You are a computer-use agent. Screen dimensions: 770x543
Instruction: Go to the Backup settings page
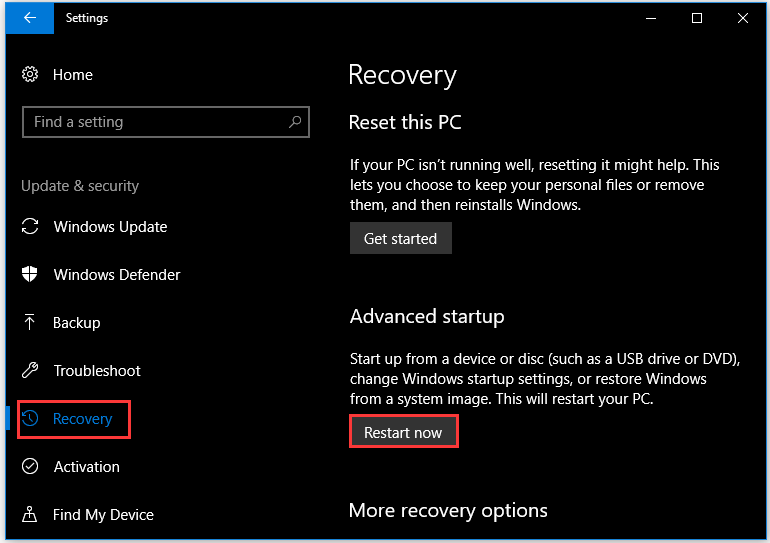(77, 322)
